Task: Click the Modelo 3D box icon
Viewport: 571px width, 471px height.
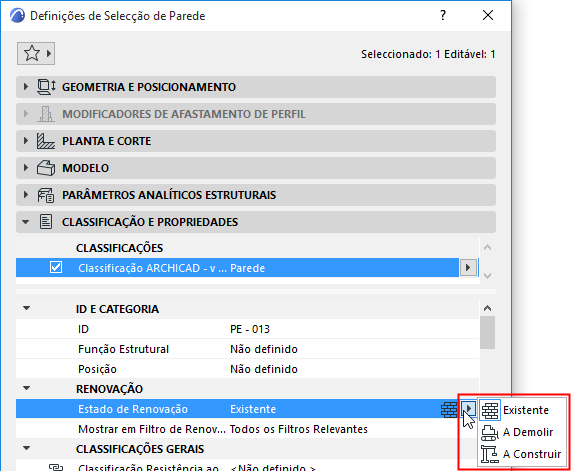Action: (46, 168)
